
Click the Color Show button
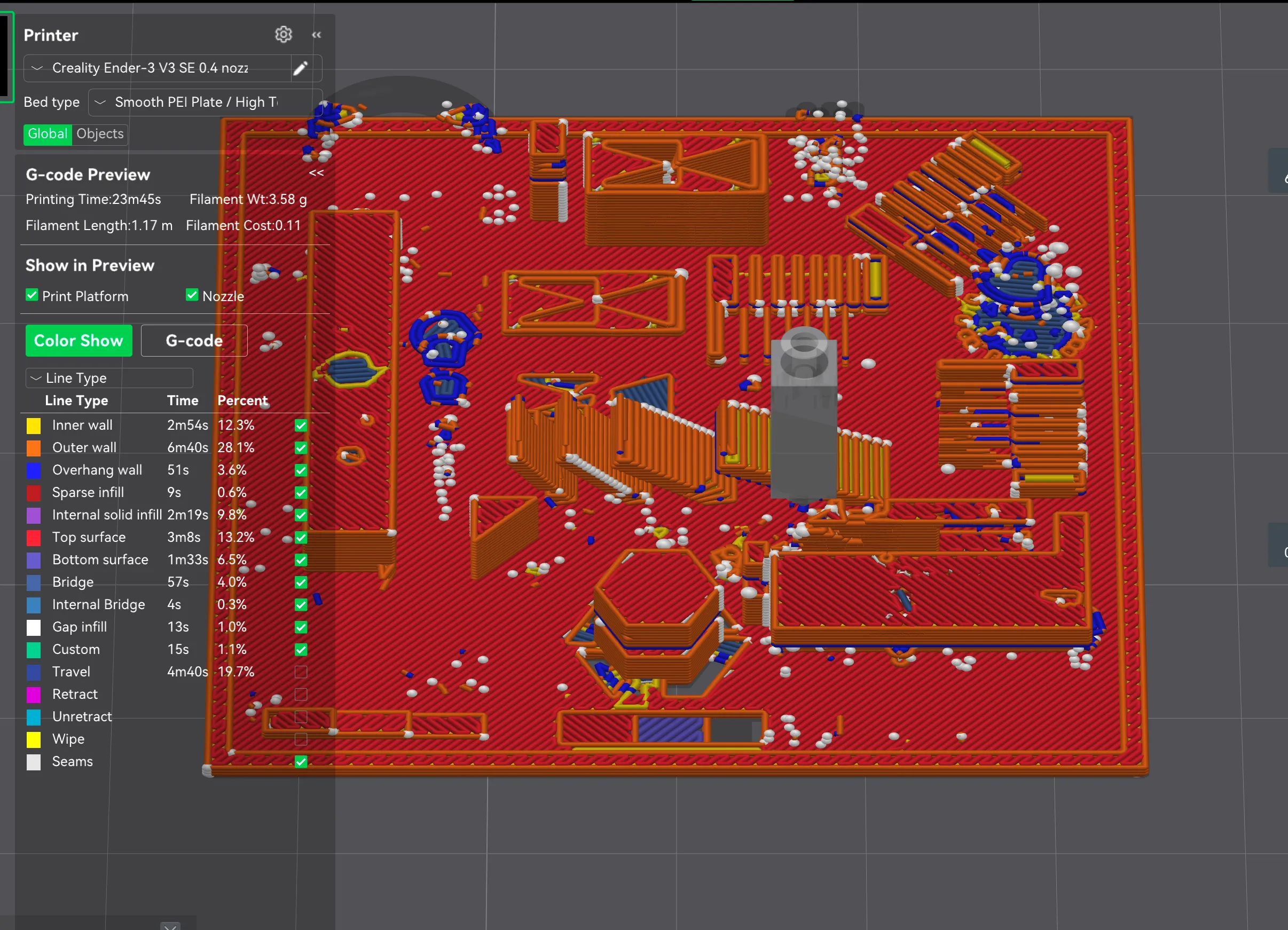click(x=78, y=341)
